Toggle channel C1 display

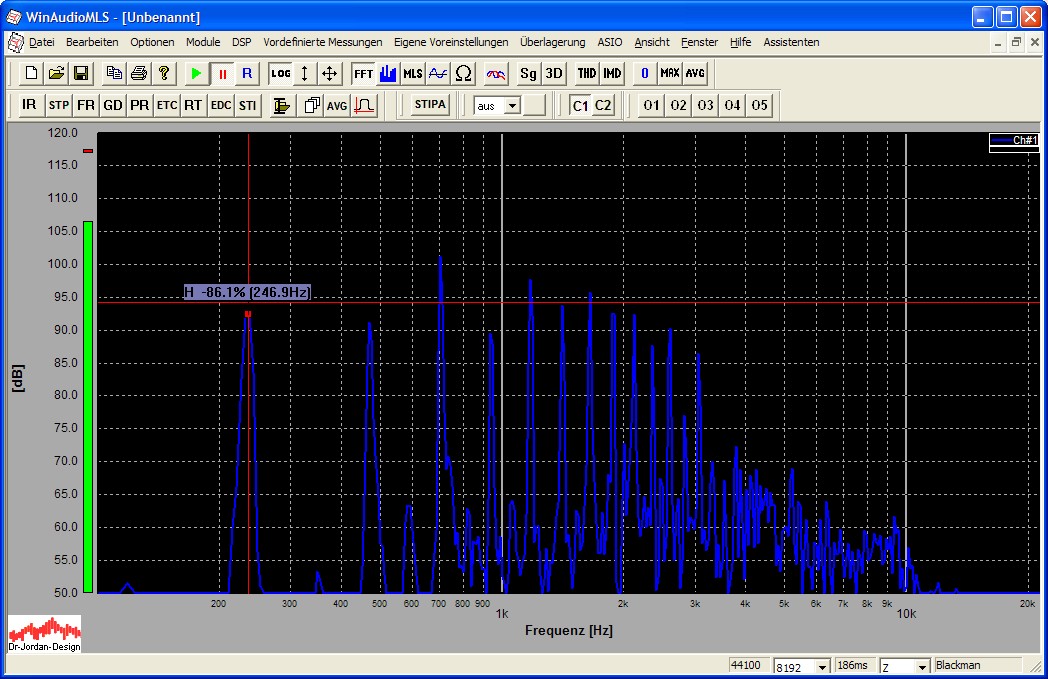click(580, 105)
